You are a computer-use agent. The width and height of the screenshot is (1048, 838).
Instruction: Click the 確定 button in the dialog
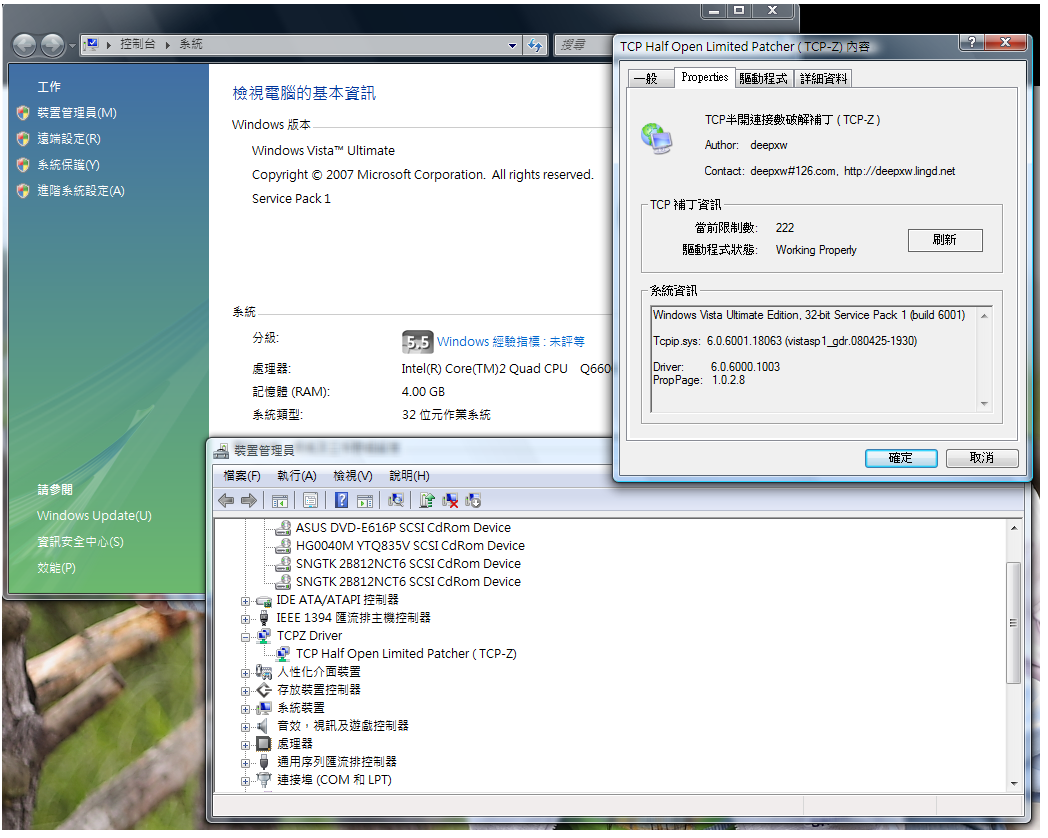[900, 458]
